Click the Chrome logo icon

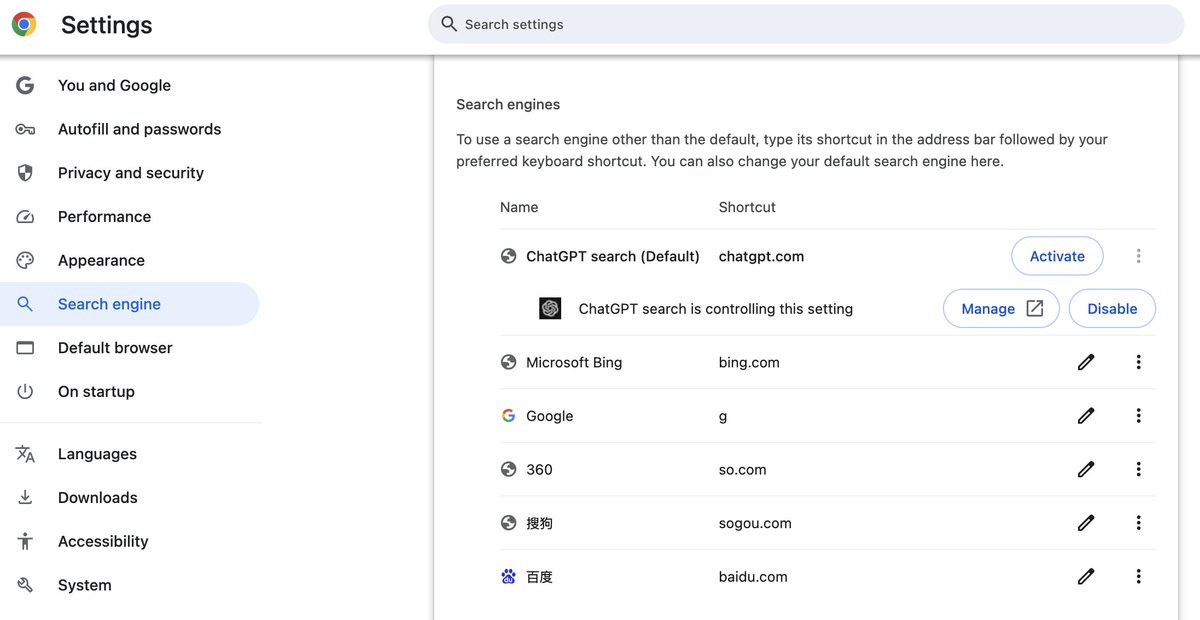coord(24,25)
